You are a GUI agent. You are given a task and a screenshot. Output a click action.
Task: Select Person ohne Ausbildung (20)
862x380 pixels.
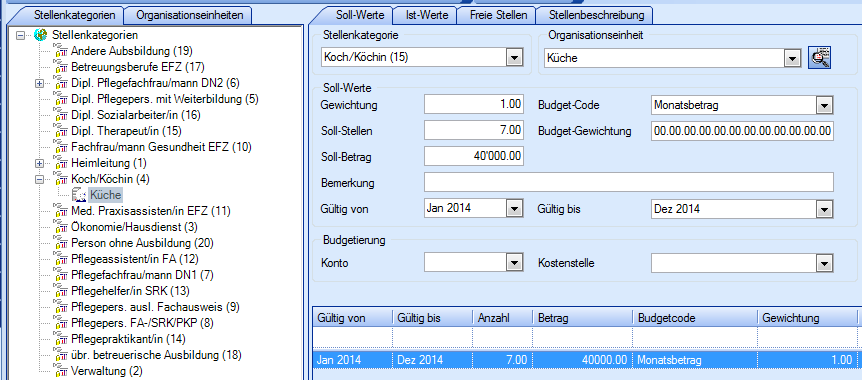tap(142, 243)
